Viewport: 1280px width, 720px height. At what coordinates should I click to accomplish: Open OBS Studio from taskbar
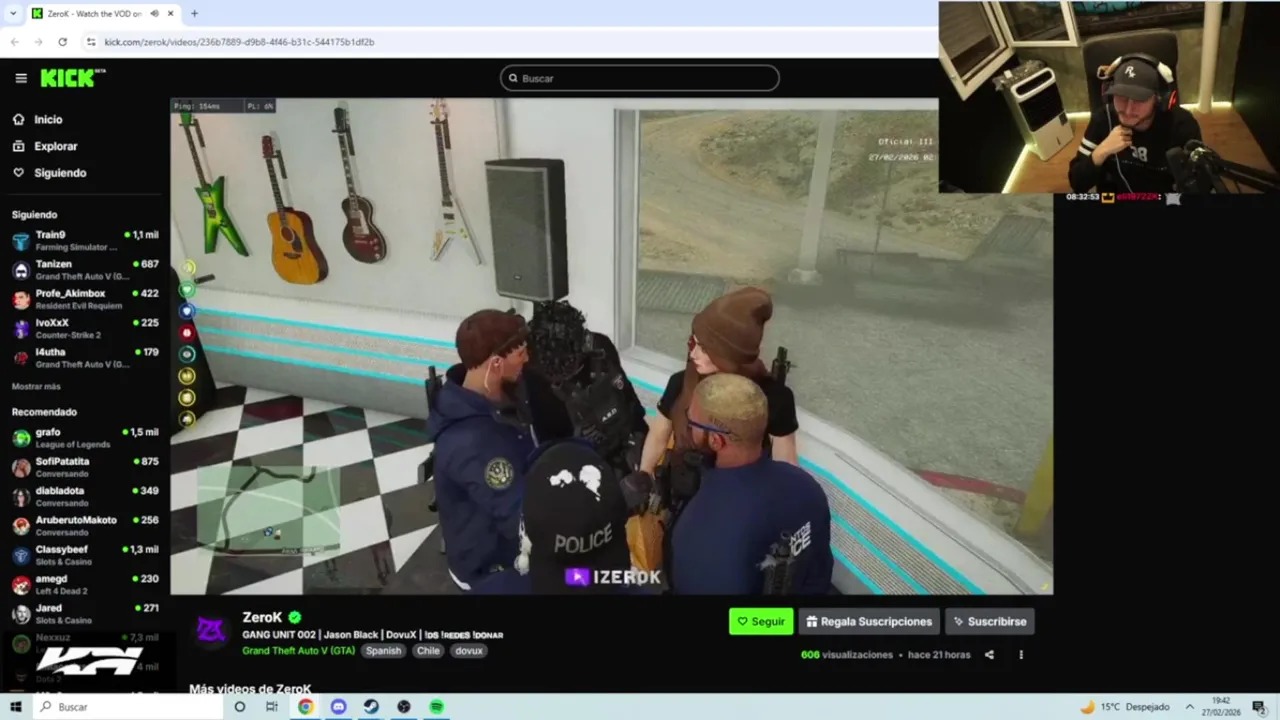(404, 707)
